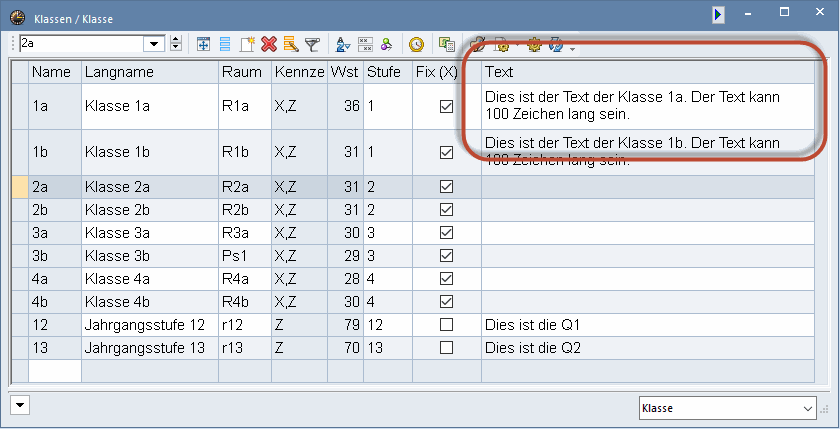Uncheck Fix checkbox for class 2a
The width and height of the screenshot is (840, 429).
pyautogui.click(x=446, y=187)
